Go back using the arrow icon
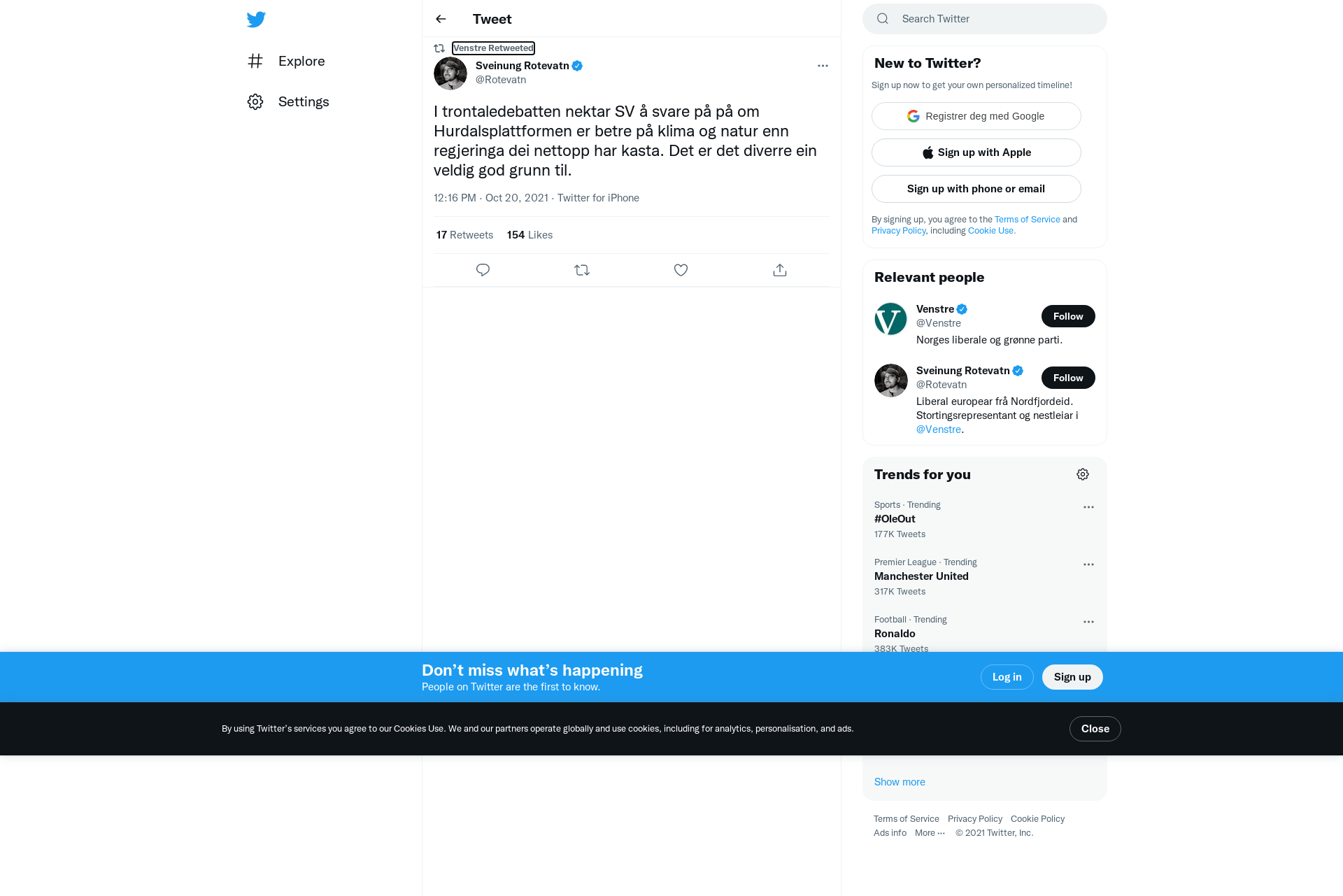Viewport: 1343px width, 896px height. tap(441, 19)
